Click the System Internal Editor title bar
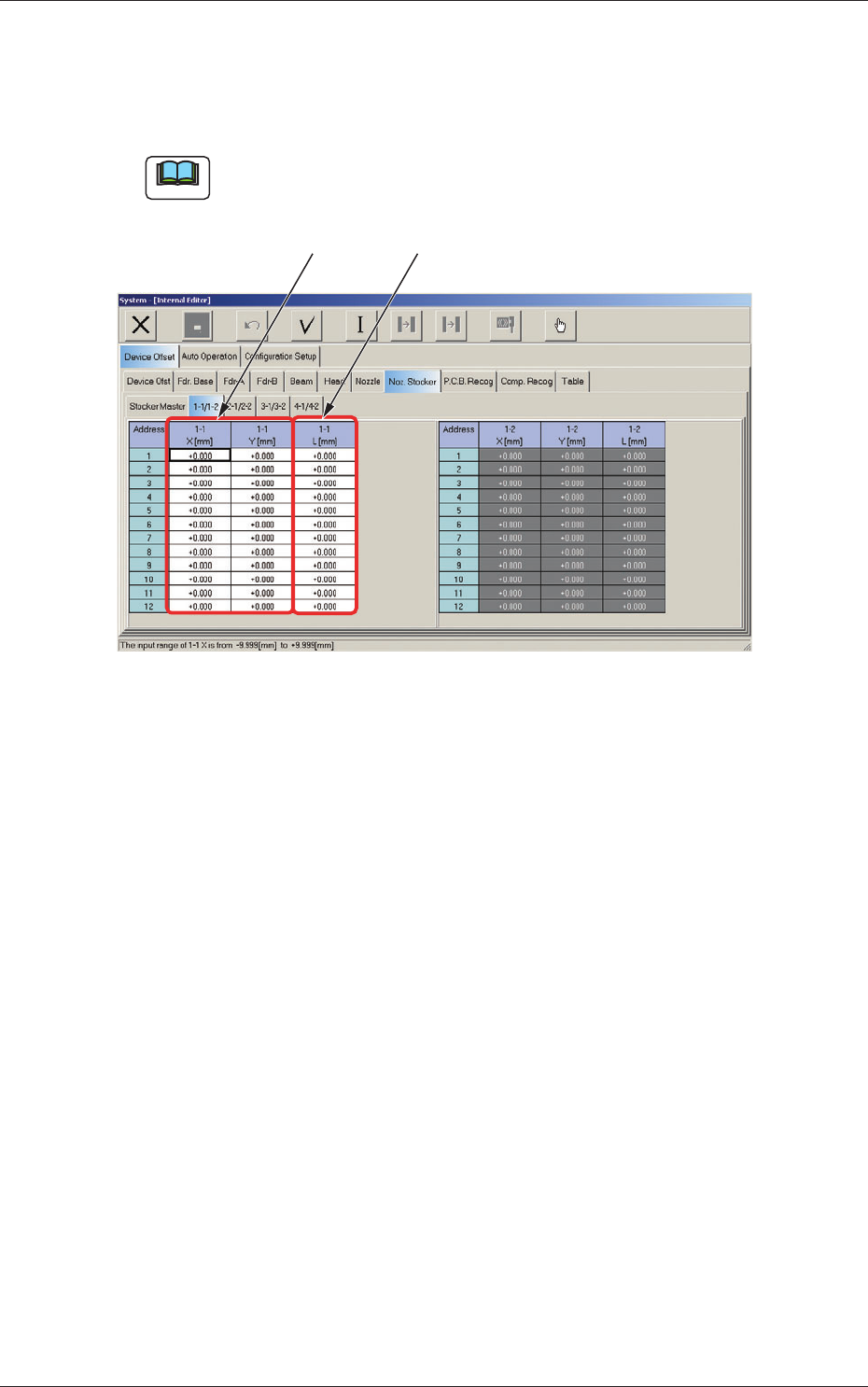868x1387 pixels. point(434,300)
